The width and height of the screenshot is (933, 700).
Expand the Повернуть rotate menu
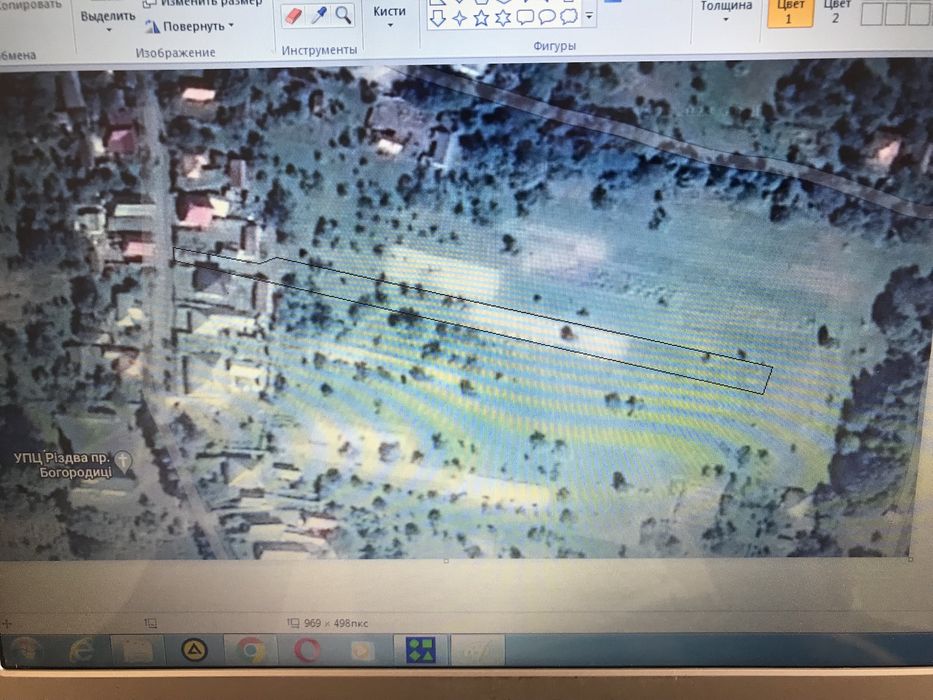[190, 26]
